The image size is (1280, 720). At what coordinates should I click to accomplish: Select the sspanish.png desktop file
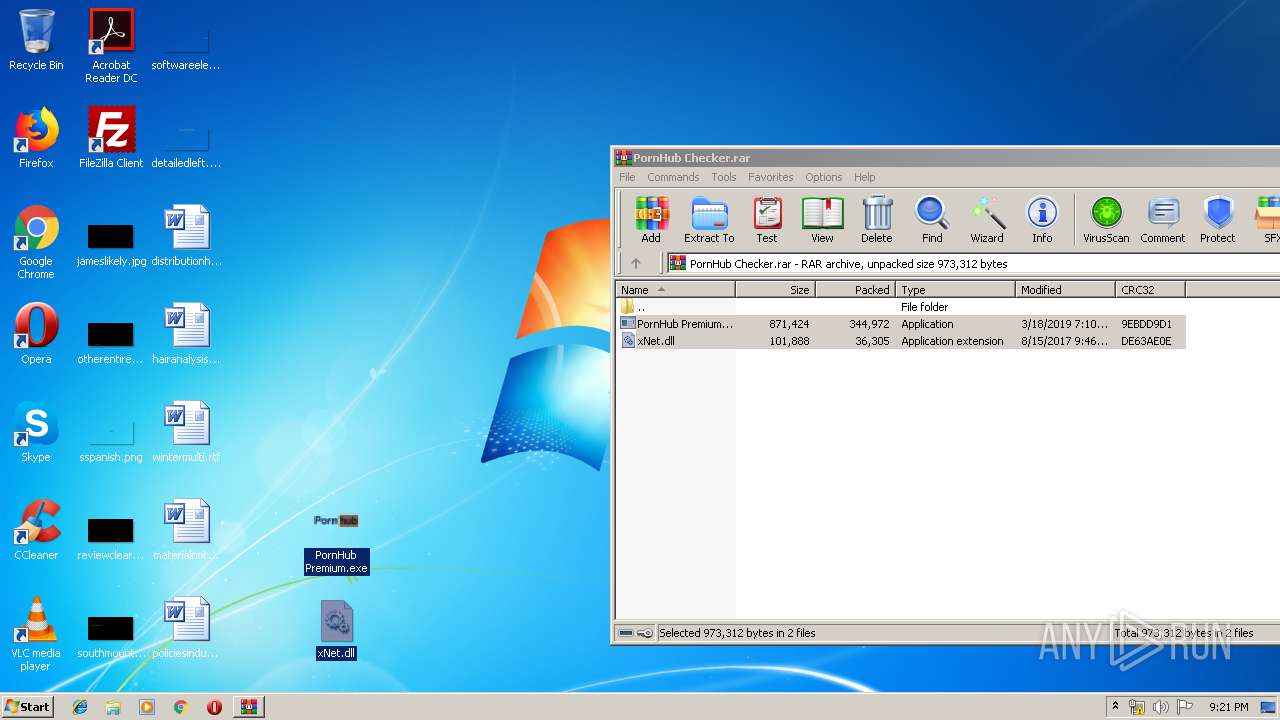pyautogui.click(x=111, y=440)
